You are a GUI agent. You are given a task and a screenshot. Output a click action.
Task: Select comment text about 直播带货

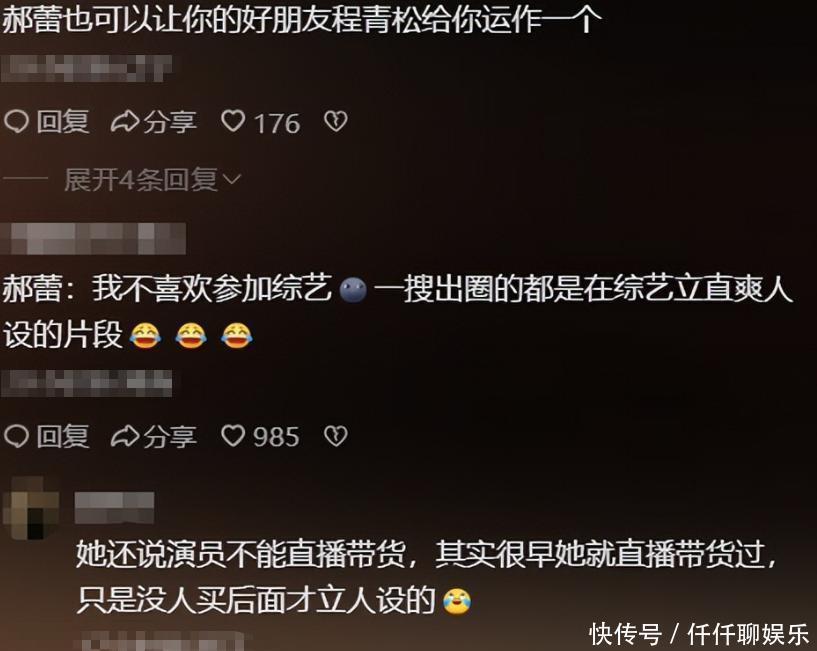(x=426, y=576)
